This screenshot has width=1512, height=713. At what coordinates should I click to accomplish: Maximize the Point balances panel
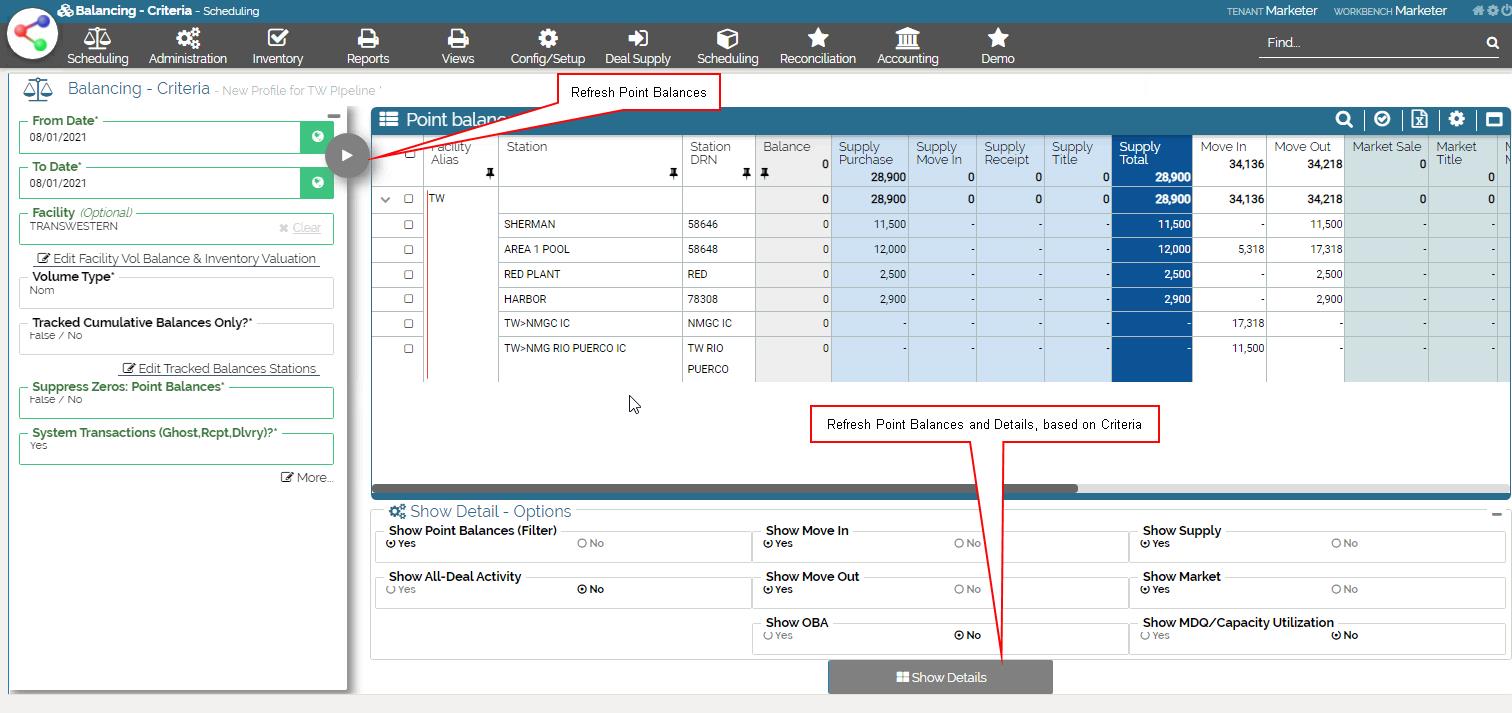tap(1494, 120)
